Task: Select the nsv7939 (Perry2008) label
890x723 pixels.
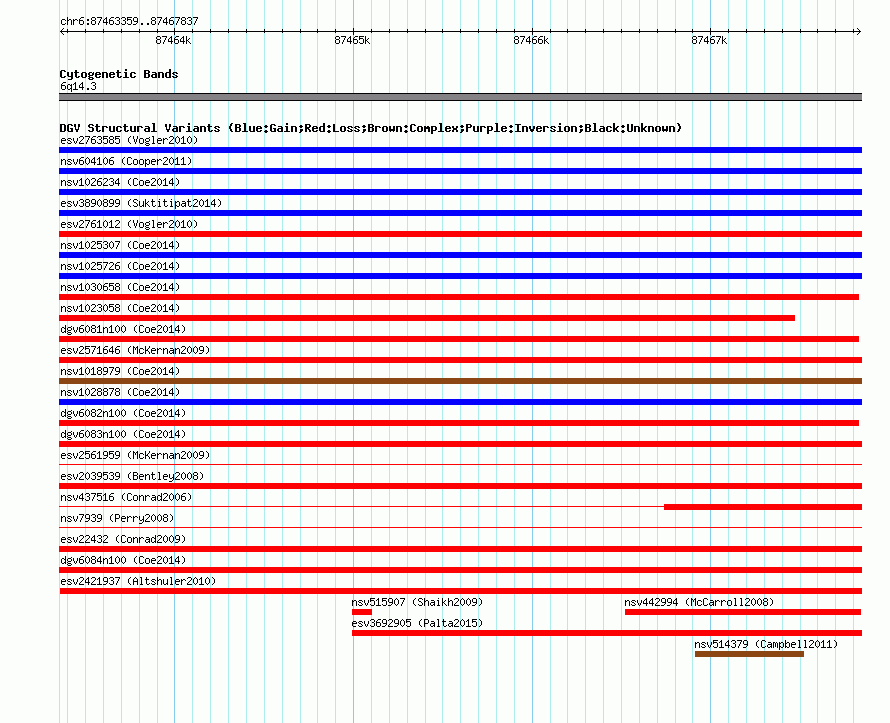Action: click(x=117, y=518)
